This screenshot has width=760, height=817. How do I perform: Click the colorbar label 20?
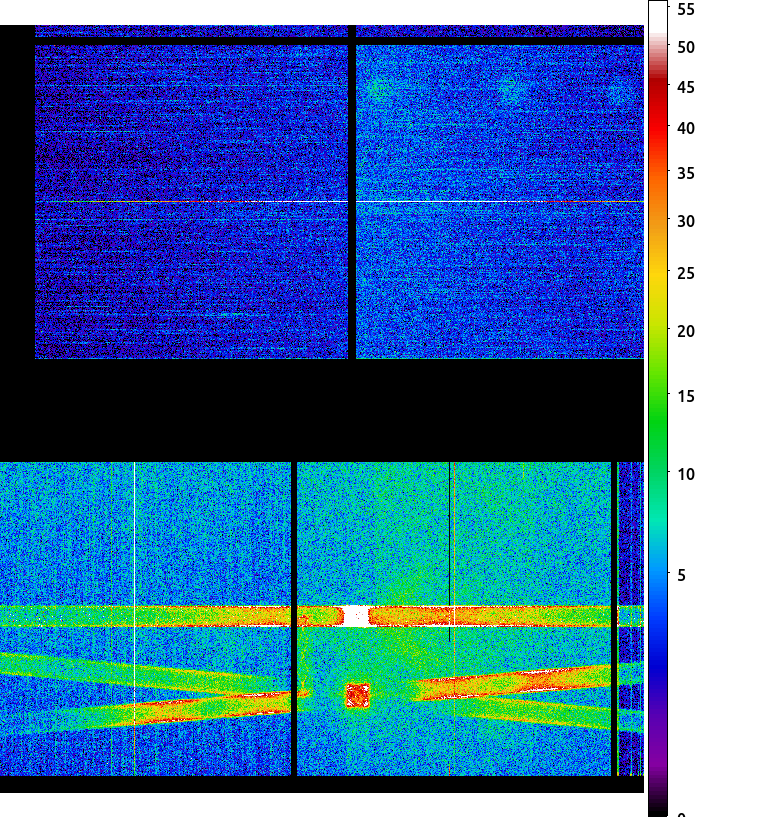(x=686, y=331)
